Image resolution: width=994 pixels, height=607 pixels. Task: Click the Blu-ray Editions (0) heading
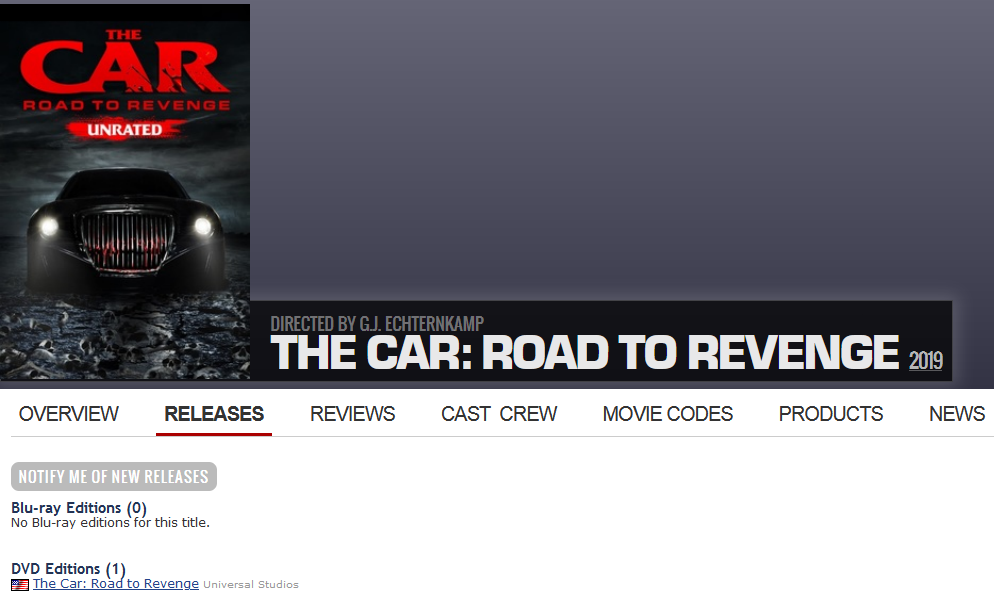coord(79,508)
